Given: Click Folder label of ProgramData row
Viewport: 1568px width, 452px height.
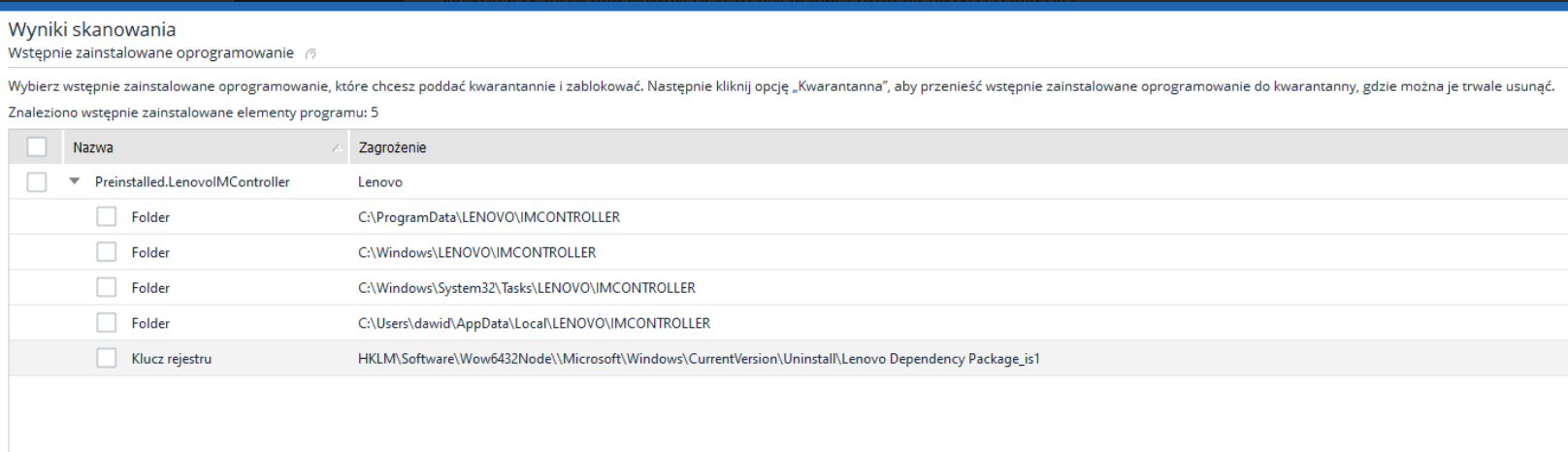Looking at the screenshot, I should coord(150,217).
